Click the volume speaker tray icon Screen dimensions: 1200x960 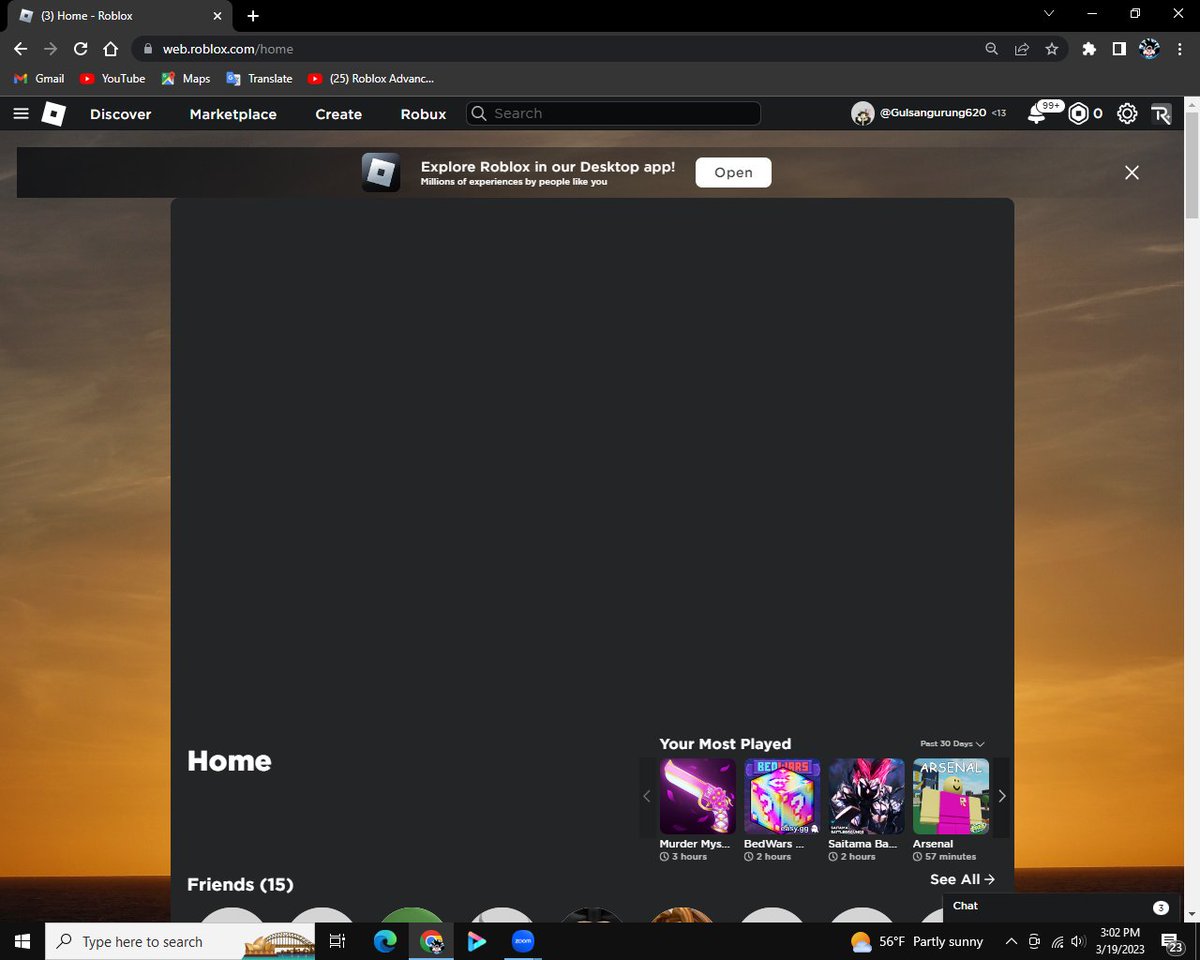[1078, 941]
